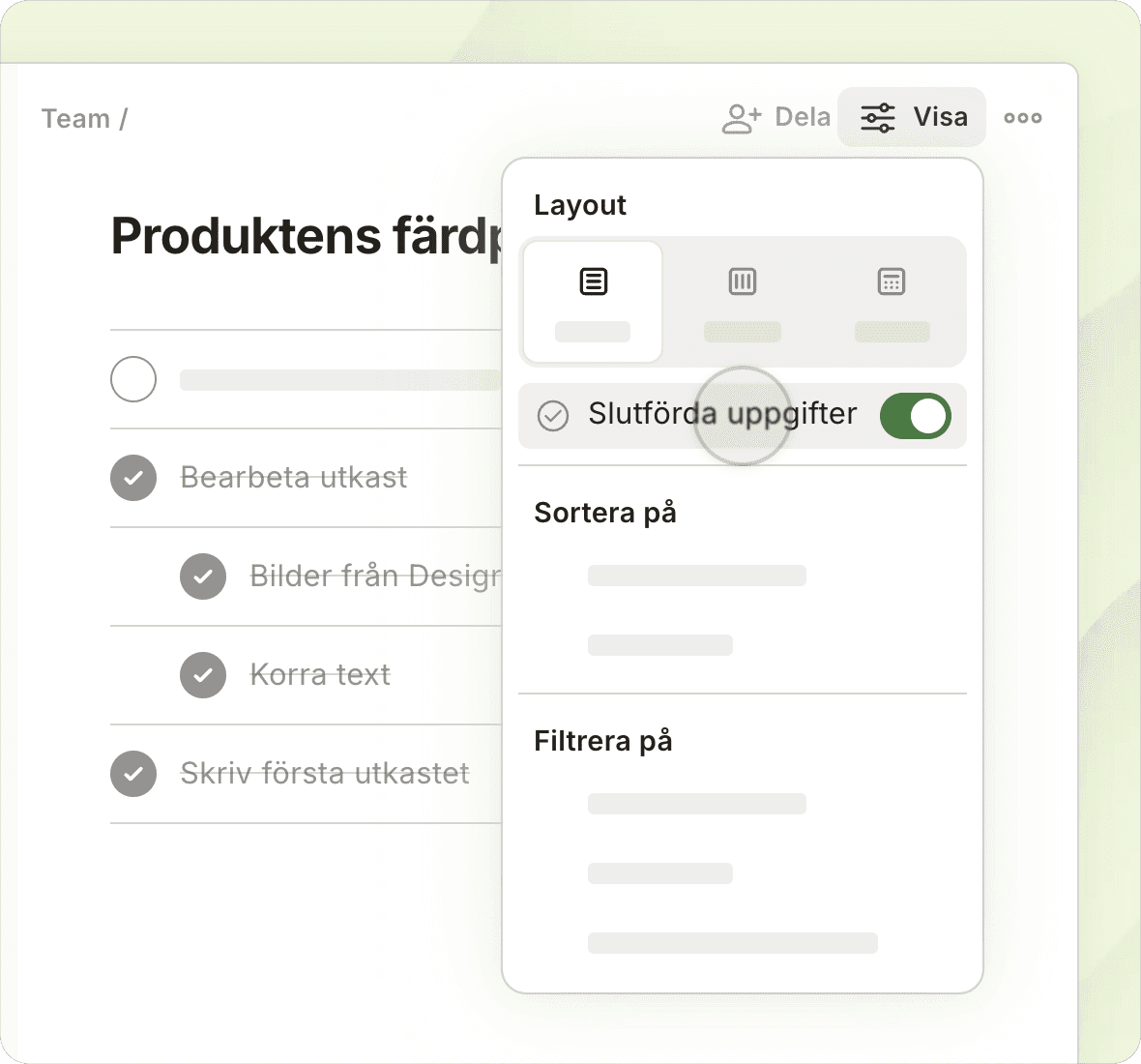Uncheck the Korra text subtask

point(203,675)
